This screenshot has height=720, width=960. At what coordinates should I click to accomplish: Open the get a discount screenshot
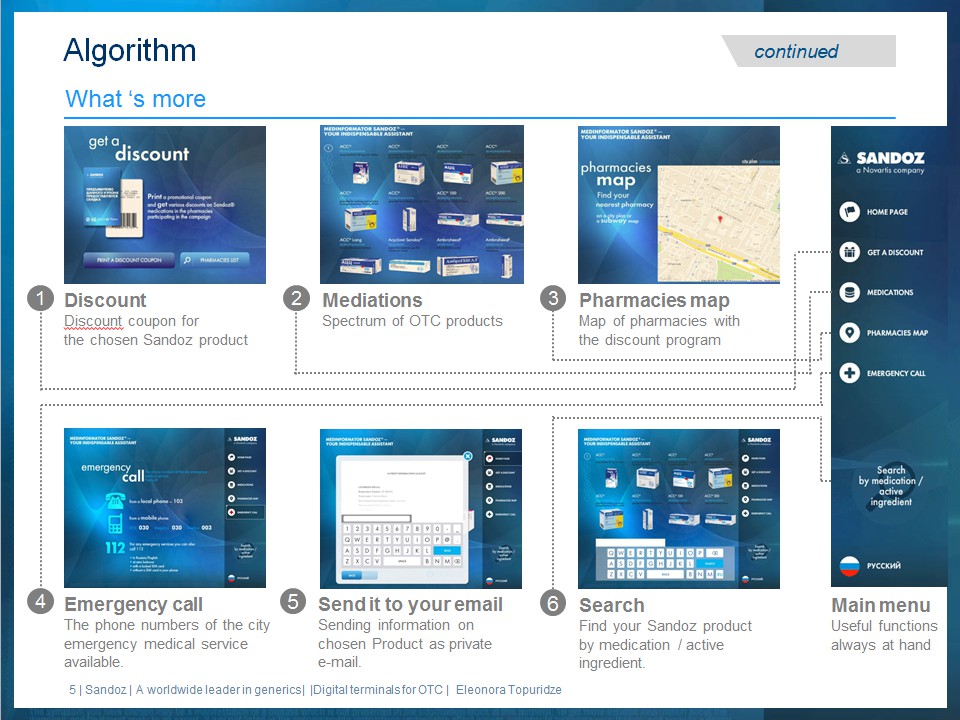tap(165, 204)
